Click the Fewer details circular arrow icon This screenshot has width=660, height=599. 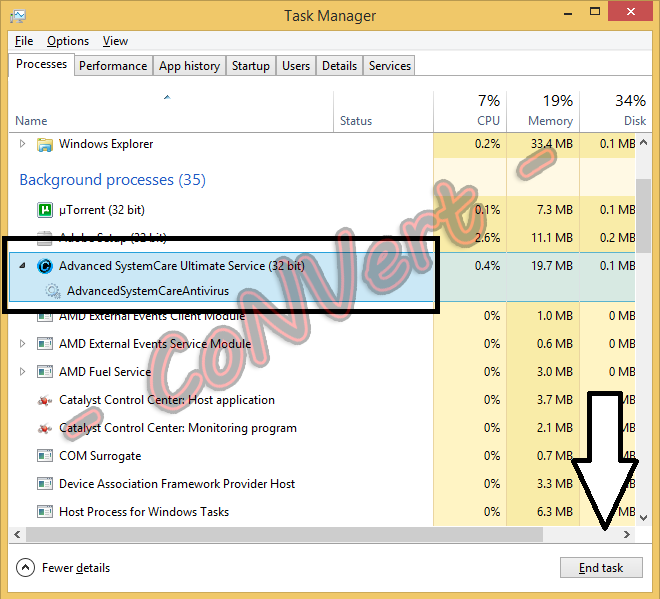click(25, 568)
